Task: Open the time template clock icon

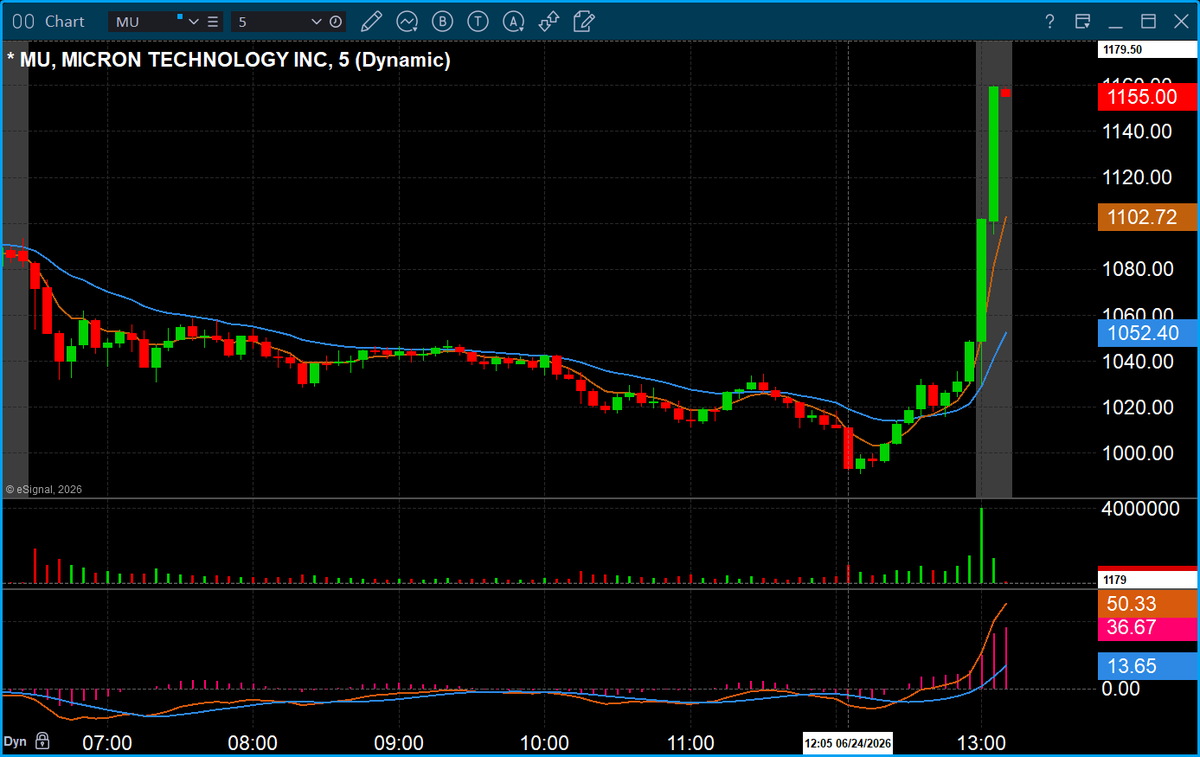Action: pyautogui.click(x=335, y=21)
